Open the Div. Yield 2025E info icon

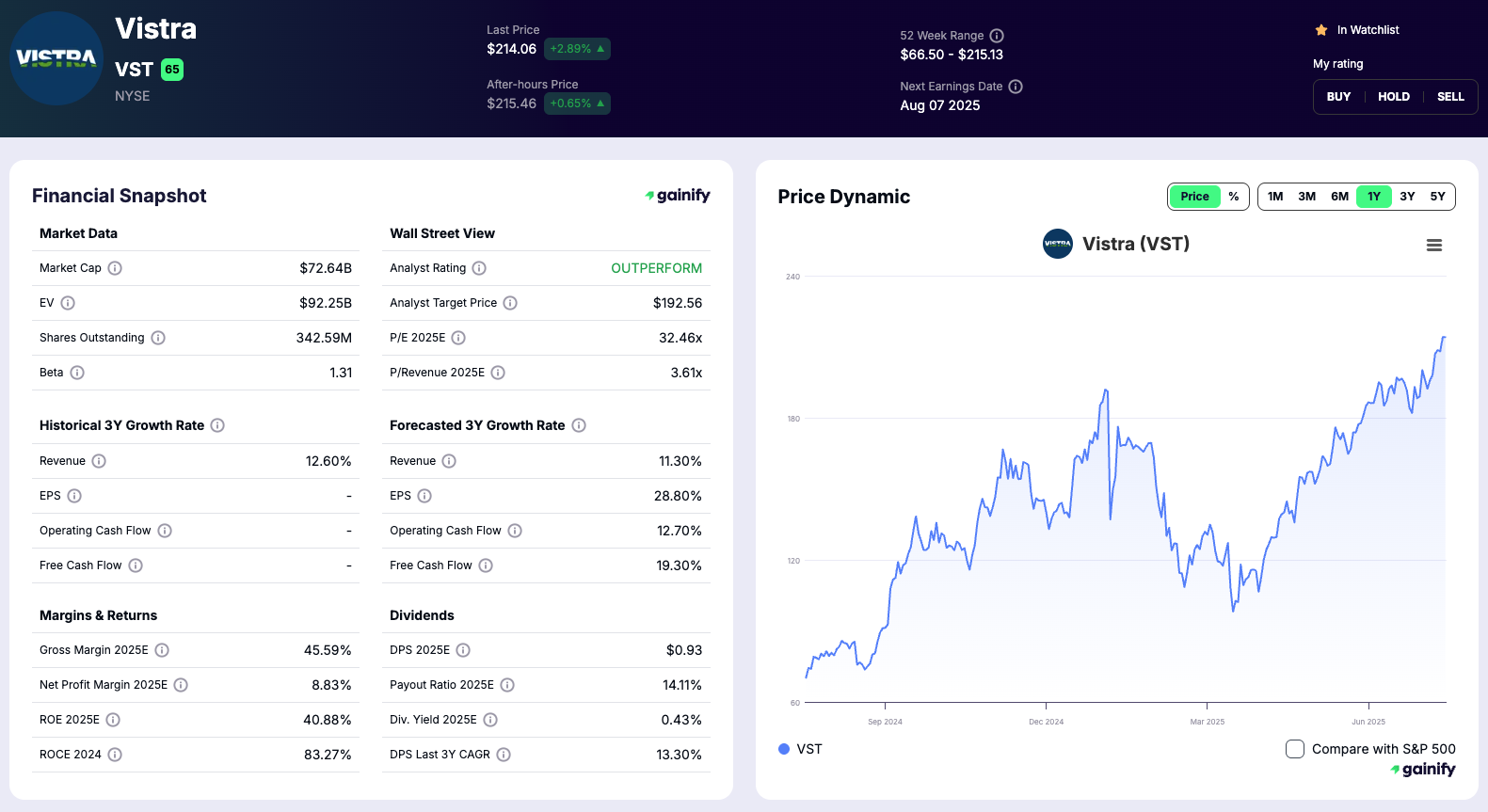[490, 720]
